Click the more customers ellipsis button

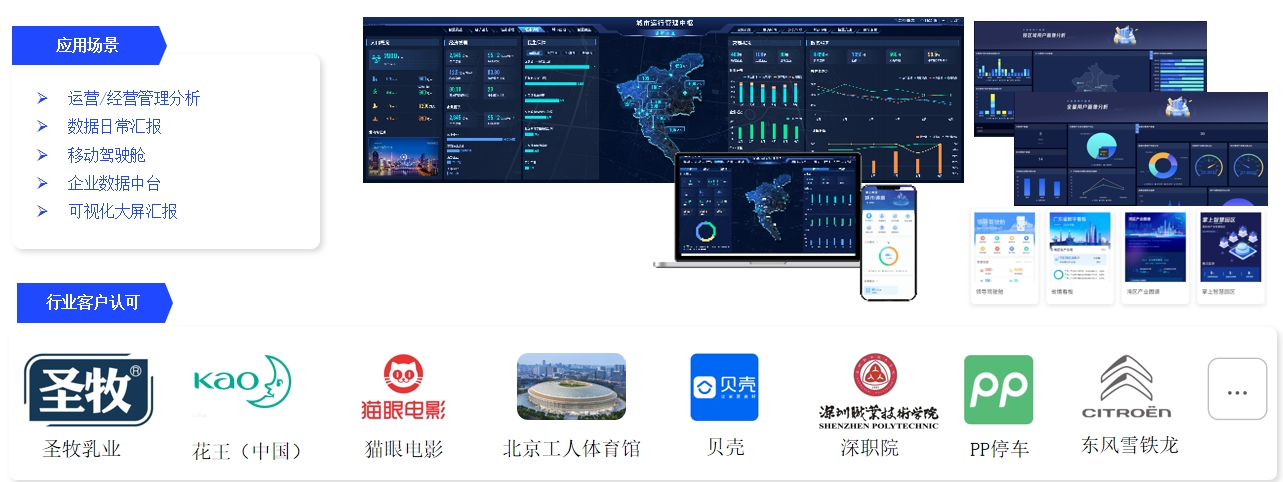(1237, 389)
